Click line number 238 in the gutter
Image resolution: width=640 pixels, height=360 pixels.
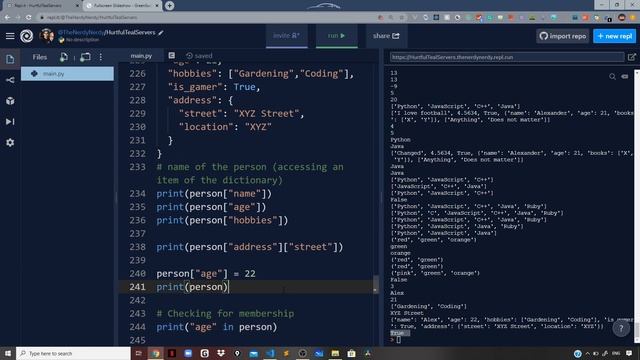coord(138,247)
